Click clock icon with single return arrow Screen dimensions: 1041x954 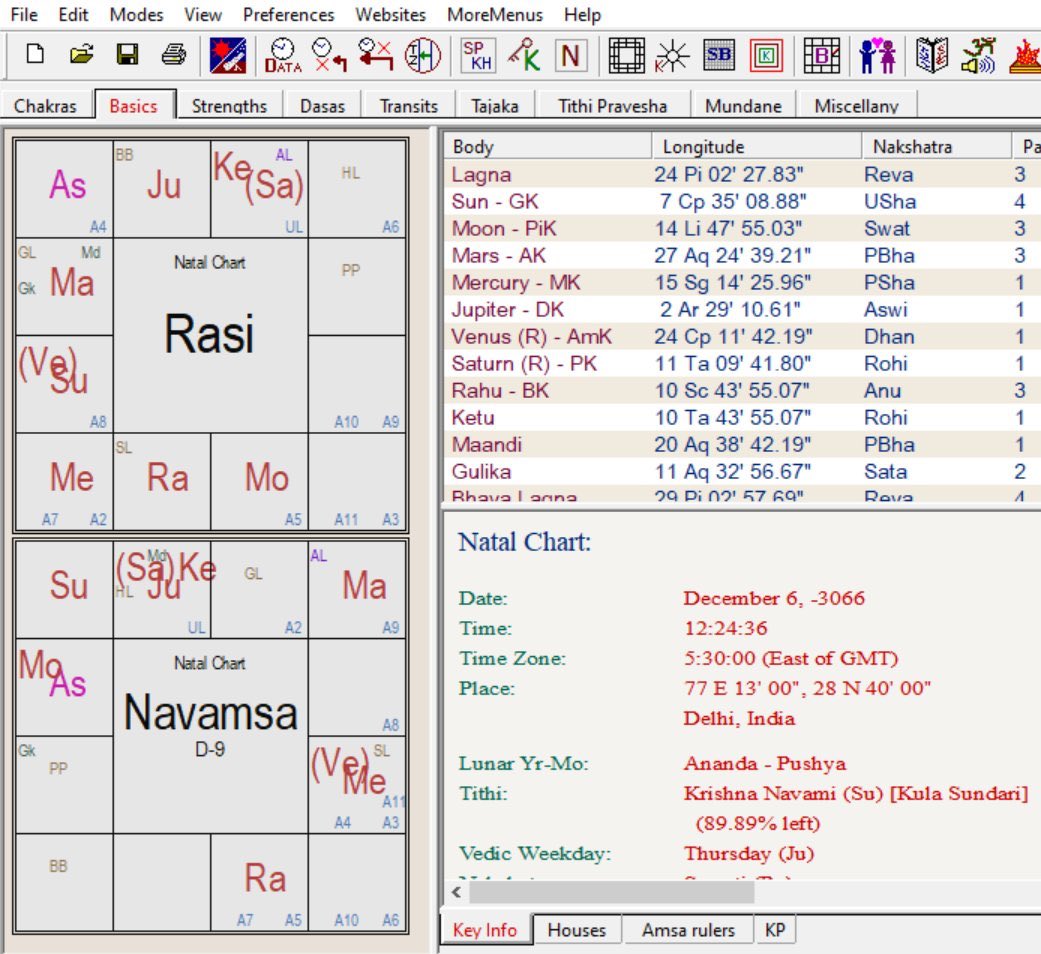click(x=330, y=55)
